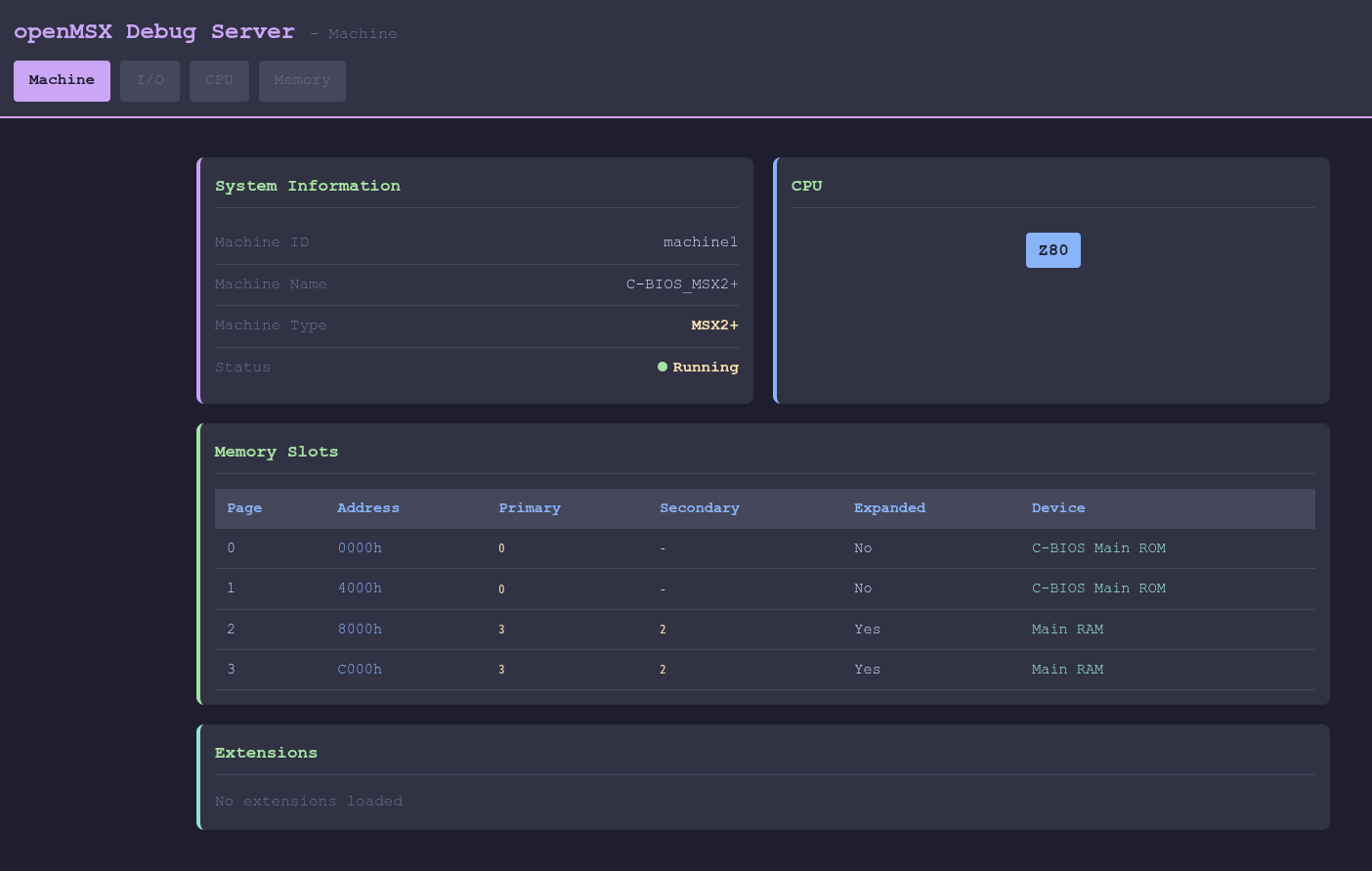Click the C-BIOS_MSX2+ machine name value
This screenshot has height=871, width=1372.
tap(682, 284)
